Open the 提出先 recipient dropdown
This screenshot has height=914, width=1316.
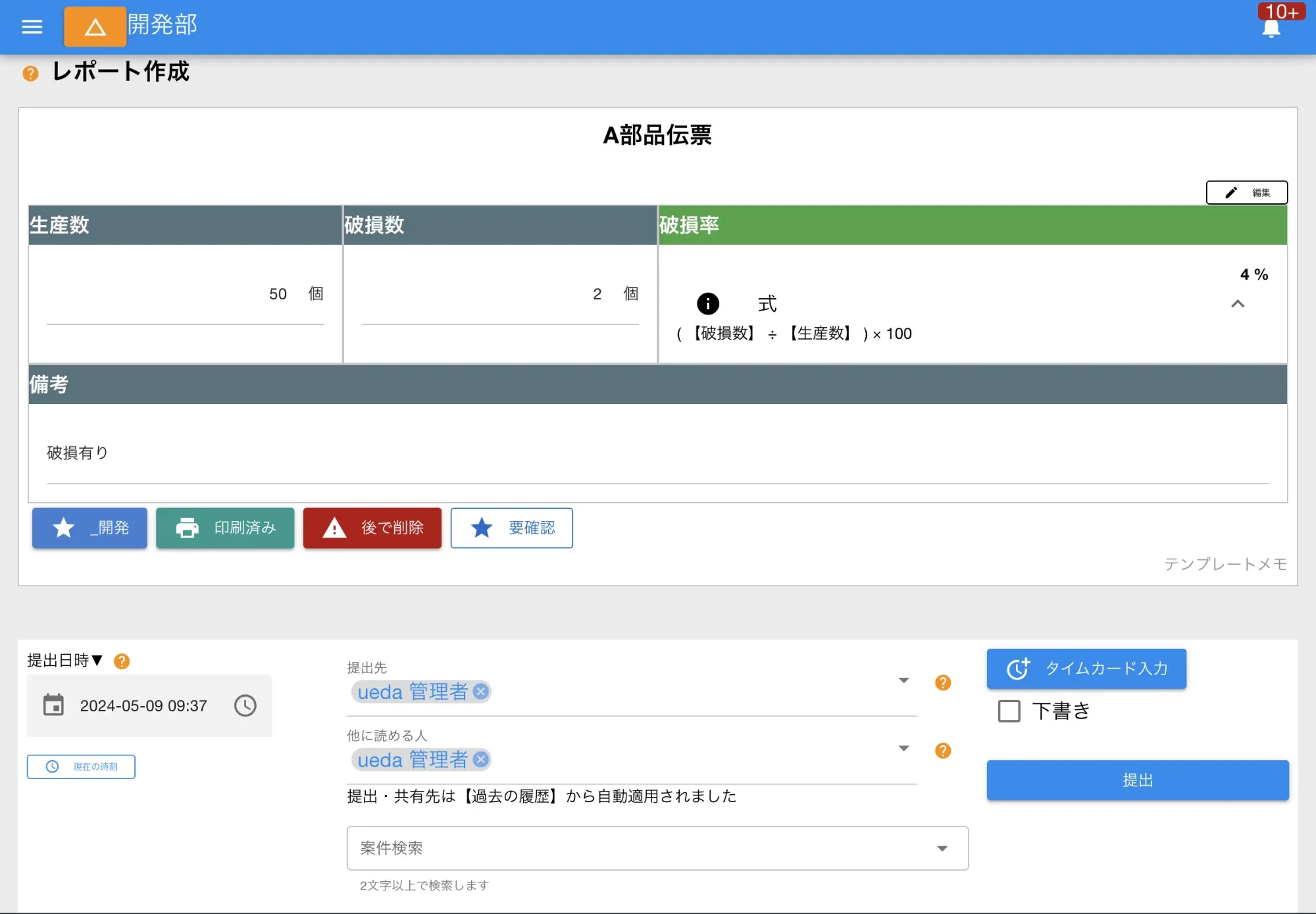[x=904, y=681]
